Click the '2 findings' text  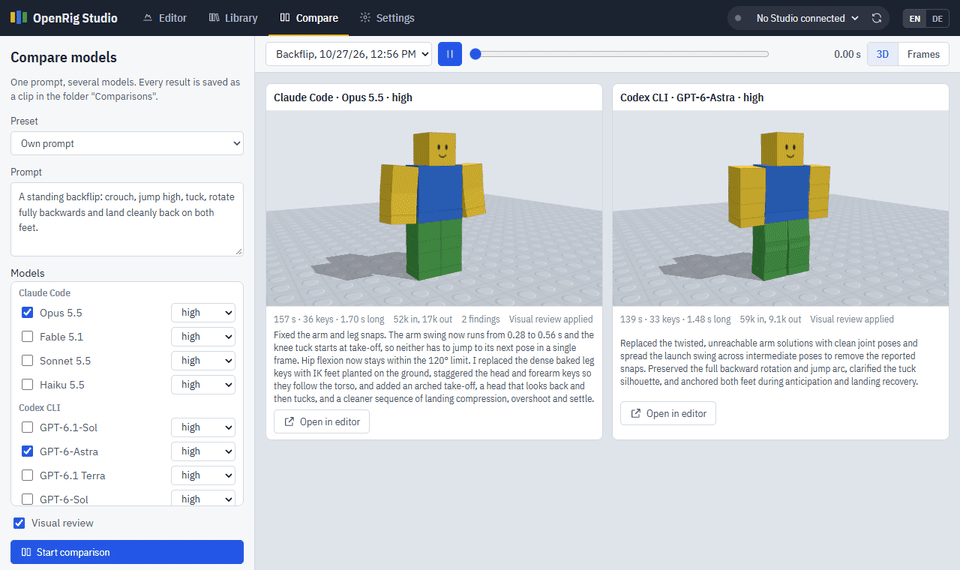click(481, 319)
